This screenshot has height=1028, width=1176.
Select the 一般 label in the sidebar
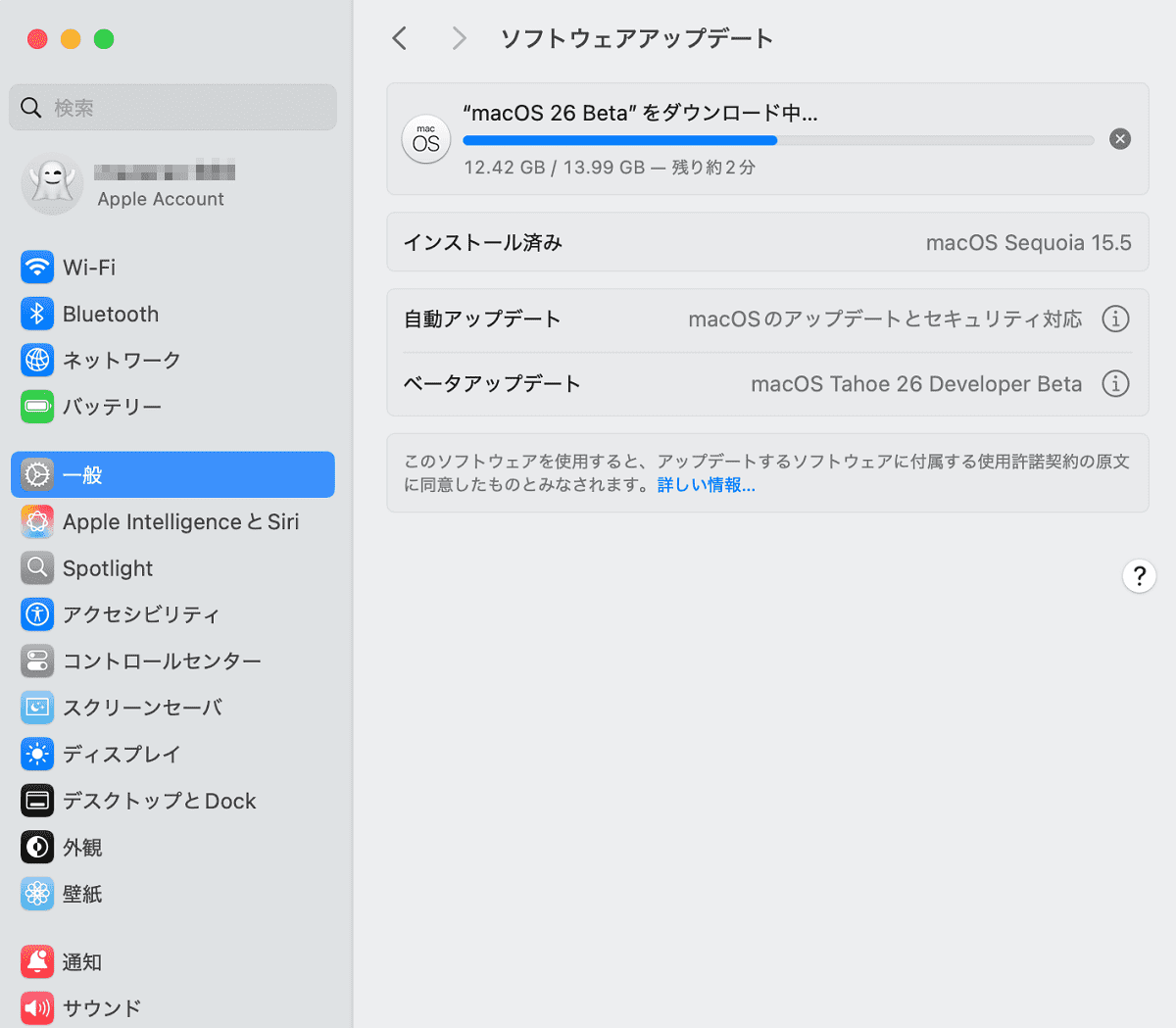pyautogui.click(x=82, y=475)
